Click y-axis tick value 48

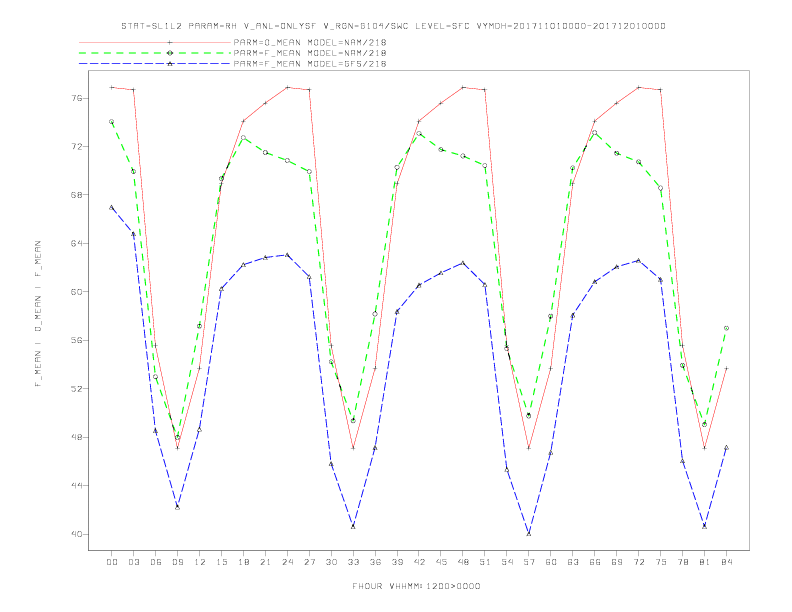coord(76,437)
